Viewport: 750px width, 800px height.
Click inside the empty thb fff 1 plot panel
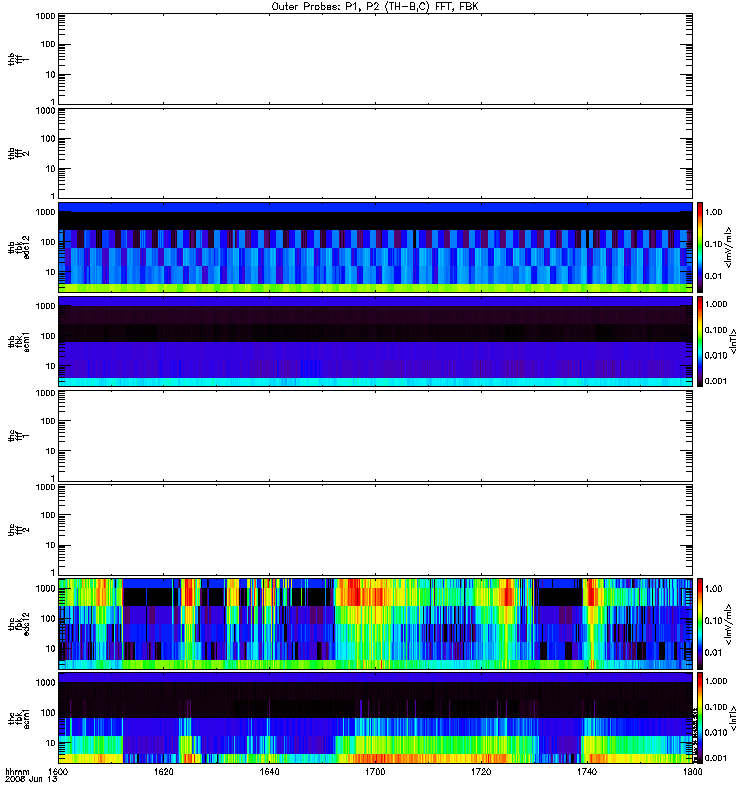coord(375,59)
